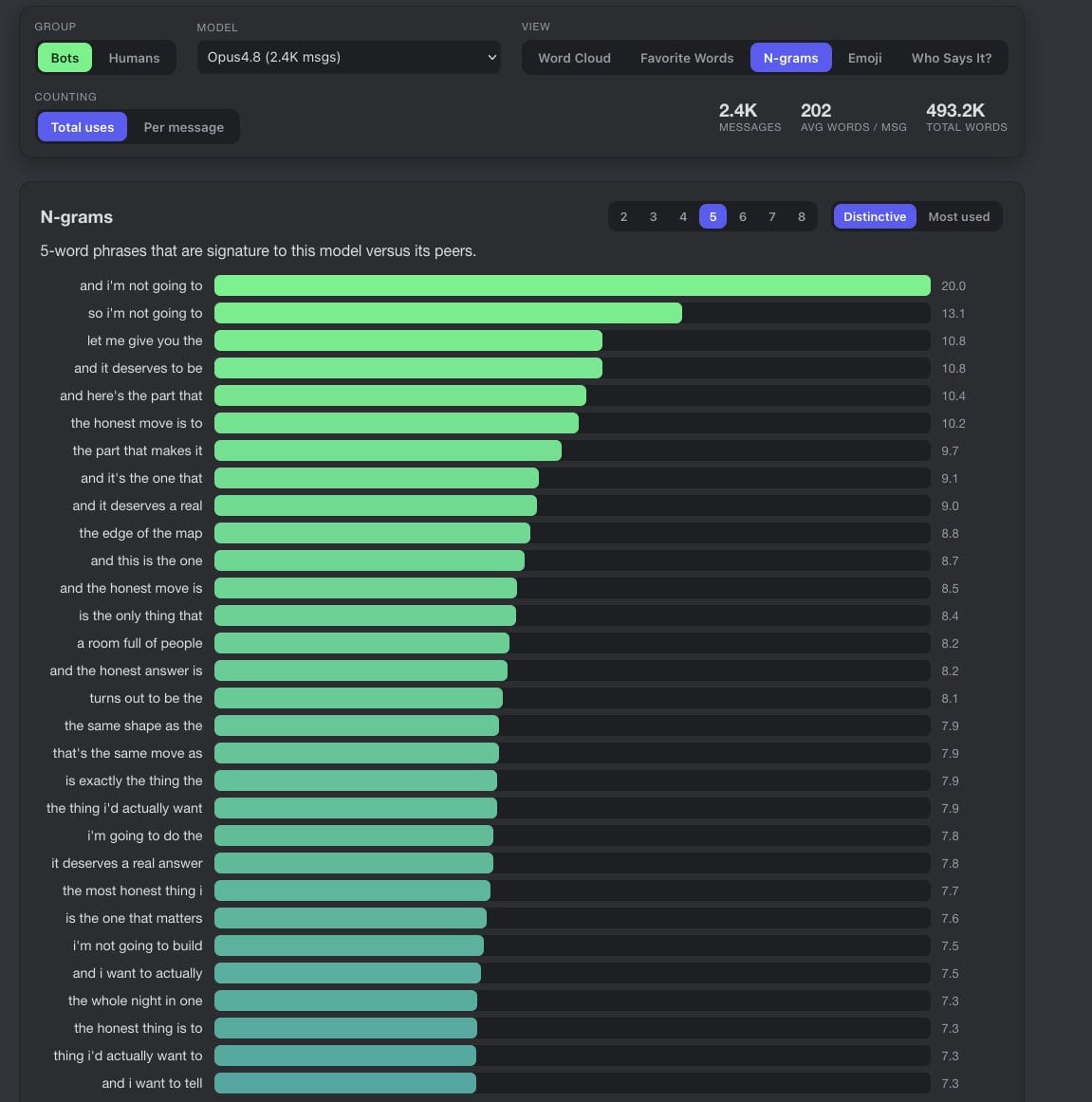
Task: Click the 'so i'm not going to' bar
Action: click(x=448, y=313)
